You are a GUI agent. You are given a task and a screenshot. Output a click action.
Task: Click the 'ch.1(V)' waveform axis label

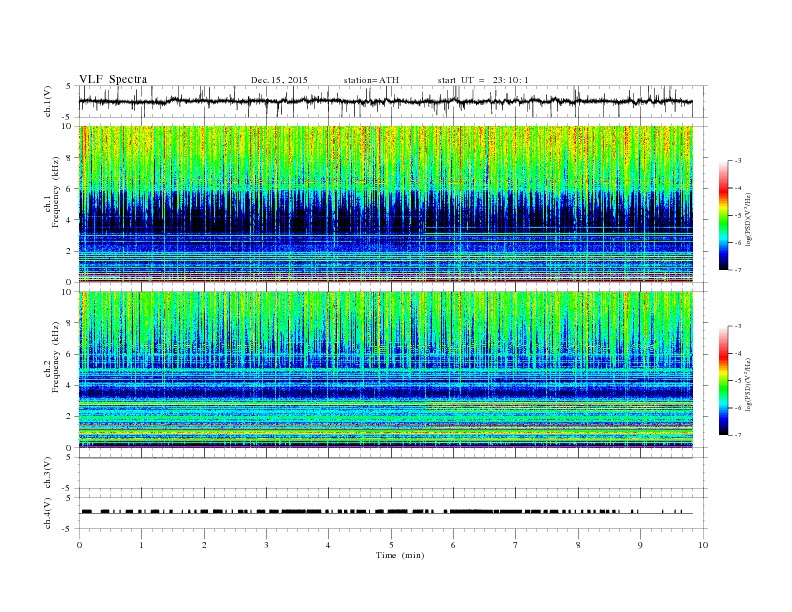[x=48, y=102]
